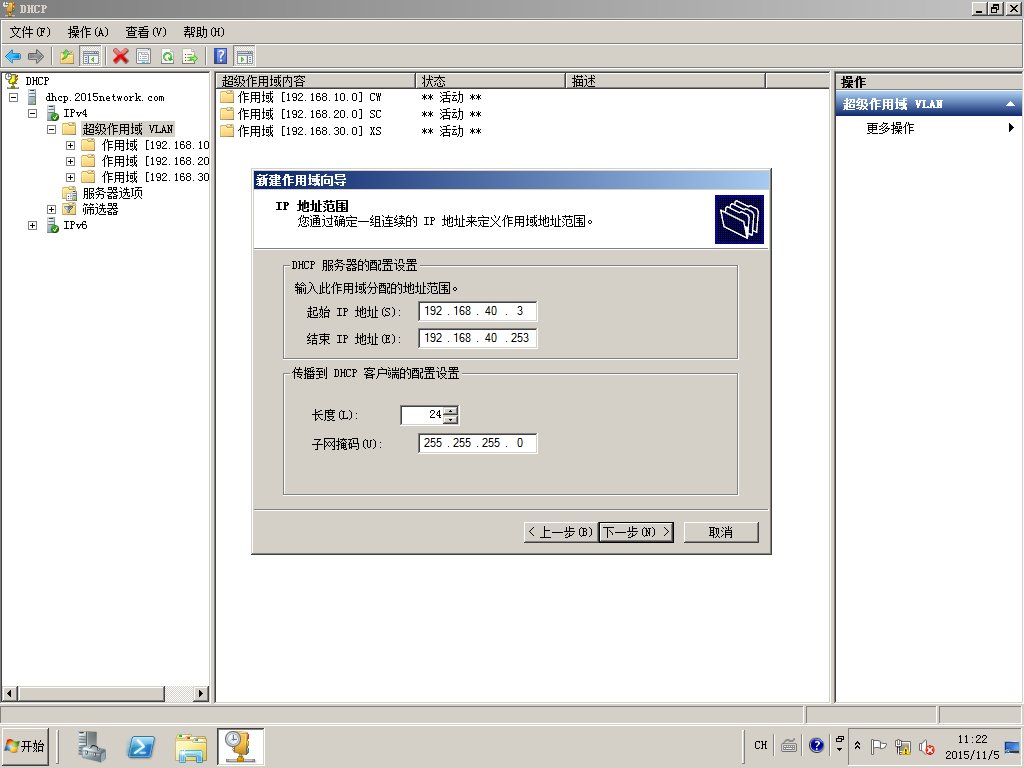
Task: Toggle the Show/Hide Console Tree icon
Action: (90, 56)
